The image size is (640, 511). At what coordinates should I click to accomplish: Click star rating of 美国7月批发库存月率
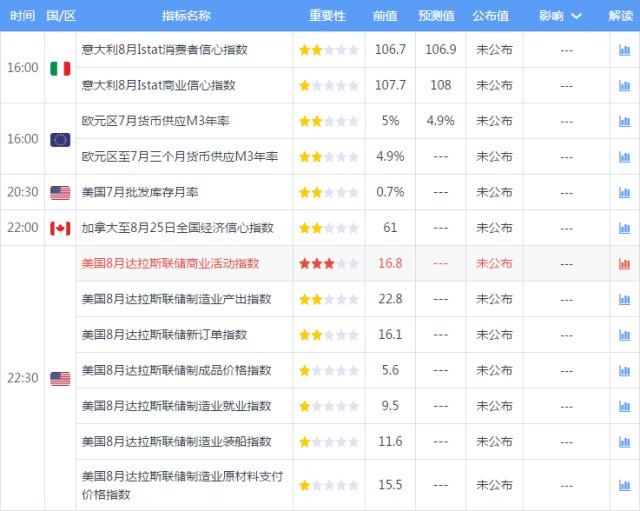tap(329, 192)
